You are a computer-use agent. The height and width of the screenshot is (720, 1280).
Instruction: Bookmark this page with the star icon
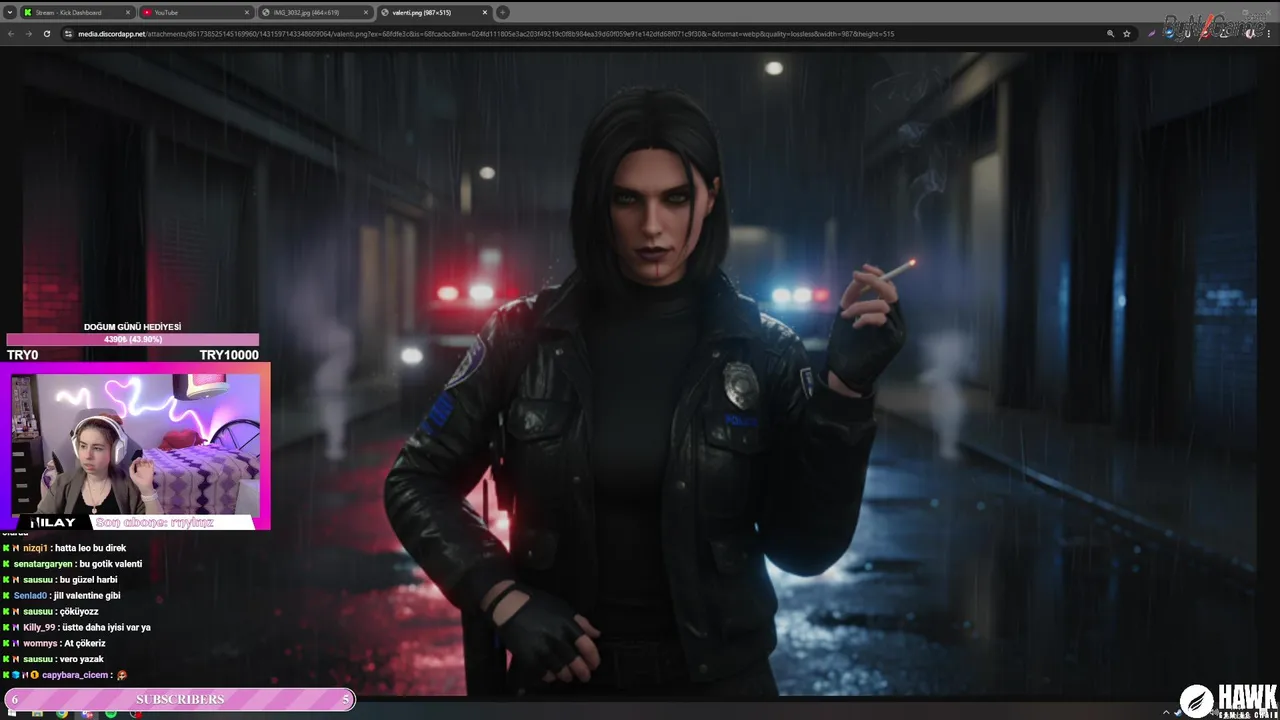point(1127,34)
